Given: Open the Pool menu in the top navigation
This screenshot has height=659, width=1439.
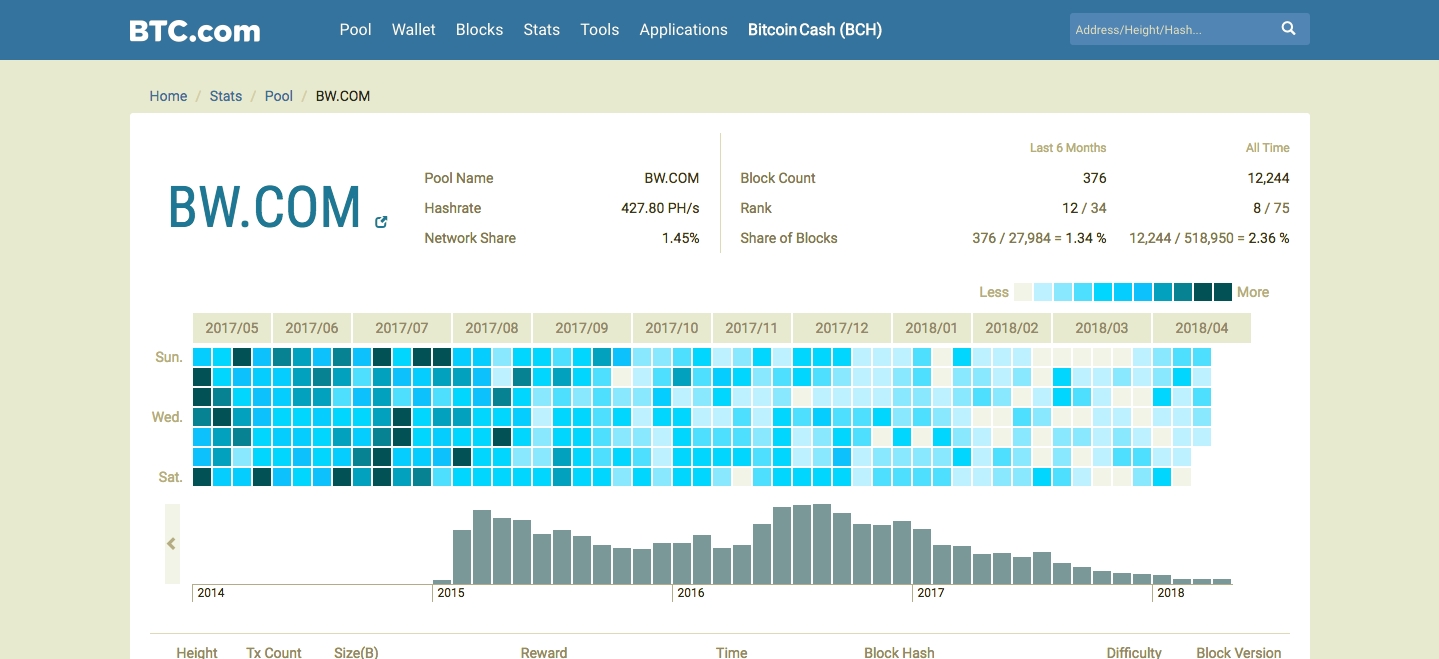Looking at the screenshot, I should [x=355, y=30].
